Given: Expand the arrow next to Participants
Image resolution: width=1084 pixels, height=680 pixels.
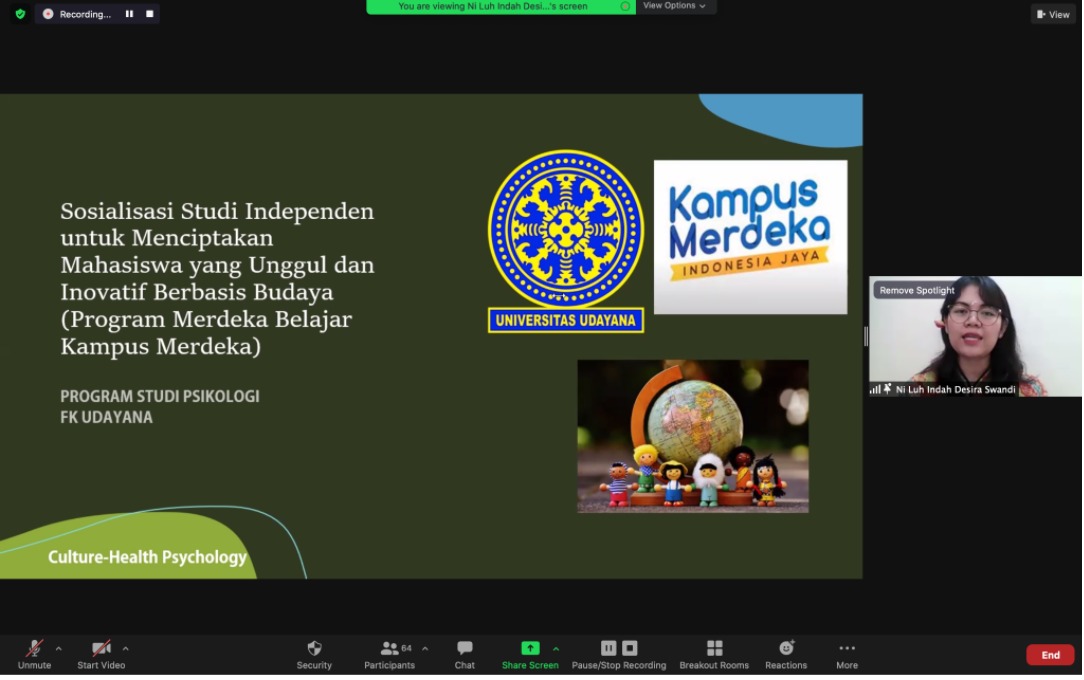Looking at the screenshot, I should (425, 649).
